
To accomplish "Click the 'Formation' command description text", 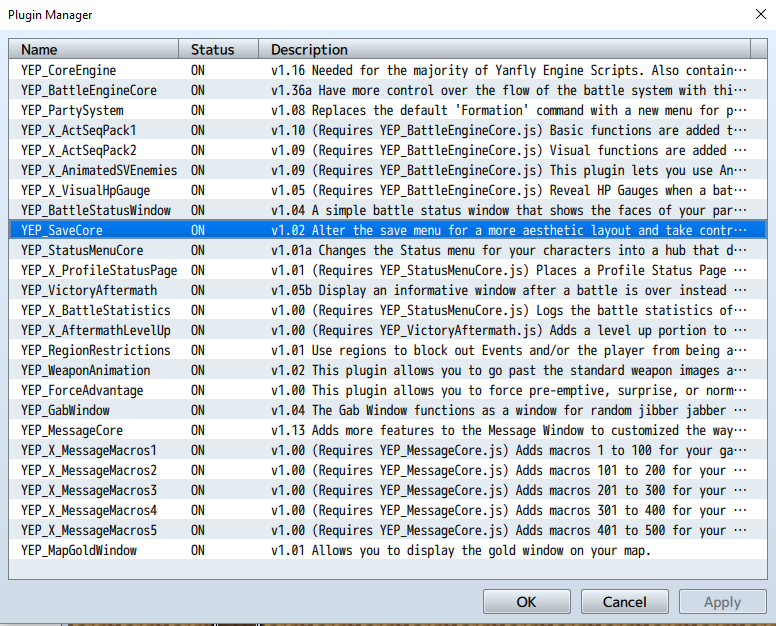I will click(x=509, y=110).
